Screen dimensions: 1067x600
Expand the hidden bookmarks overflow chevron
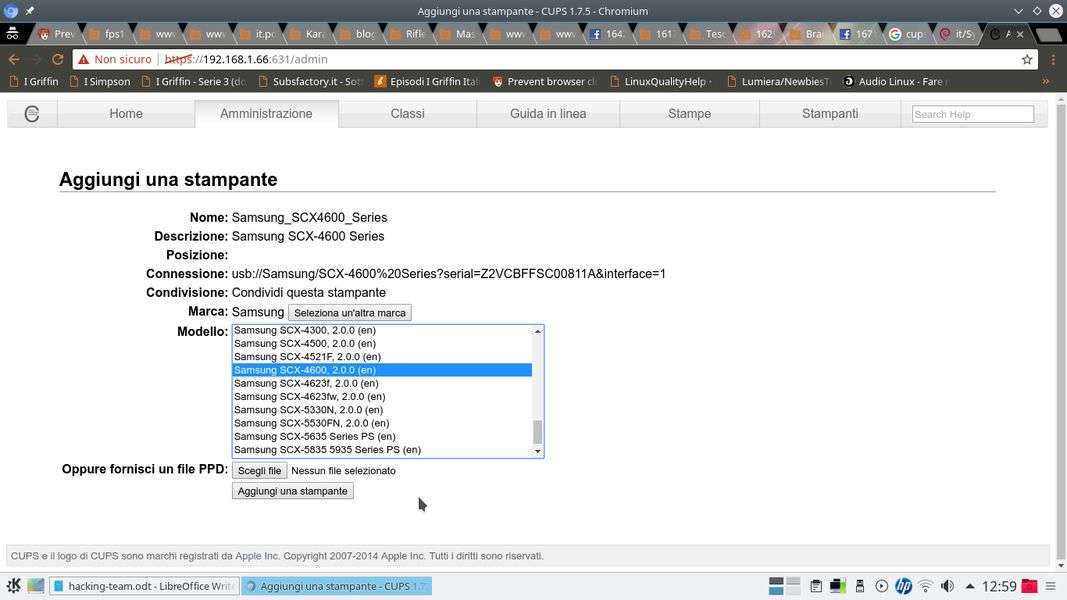1046,81
